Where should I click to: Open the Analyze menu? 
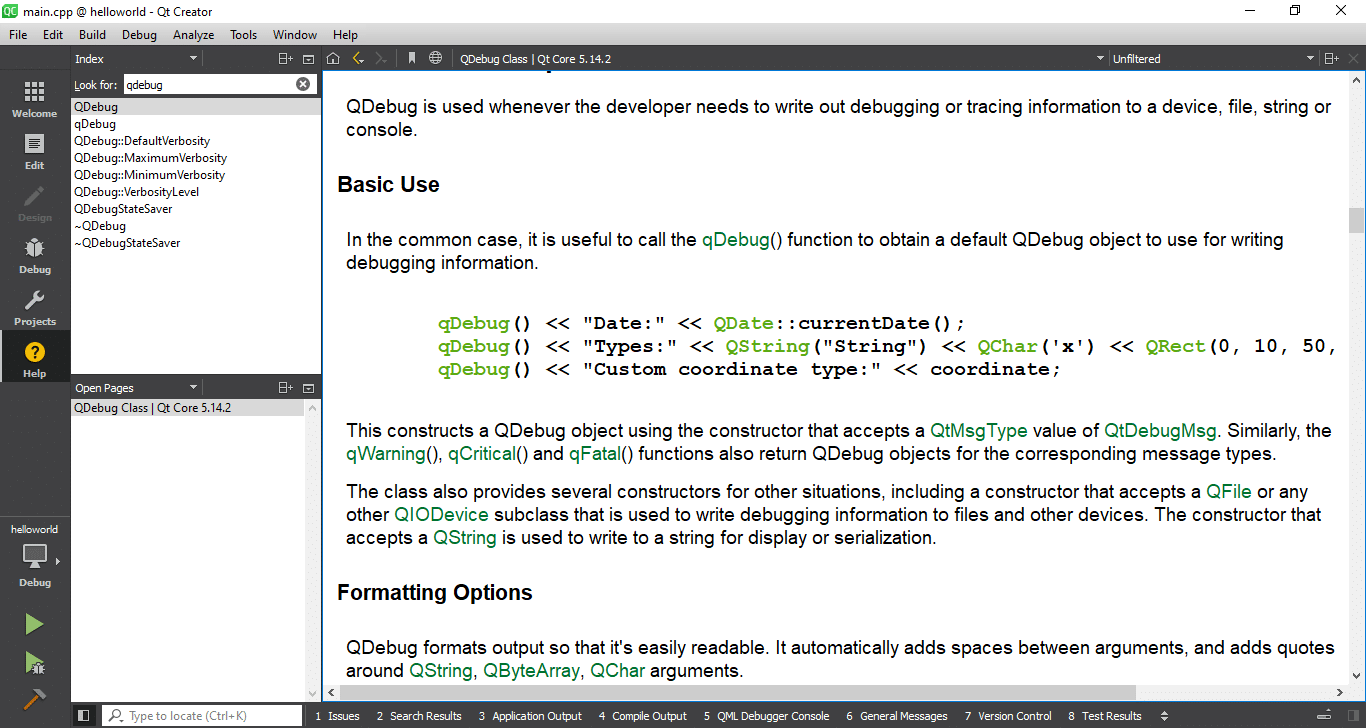click(x=193, y=35)
